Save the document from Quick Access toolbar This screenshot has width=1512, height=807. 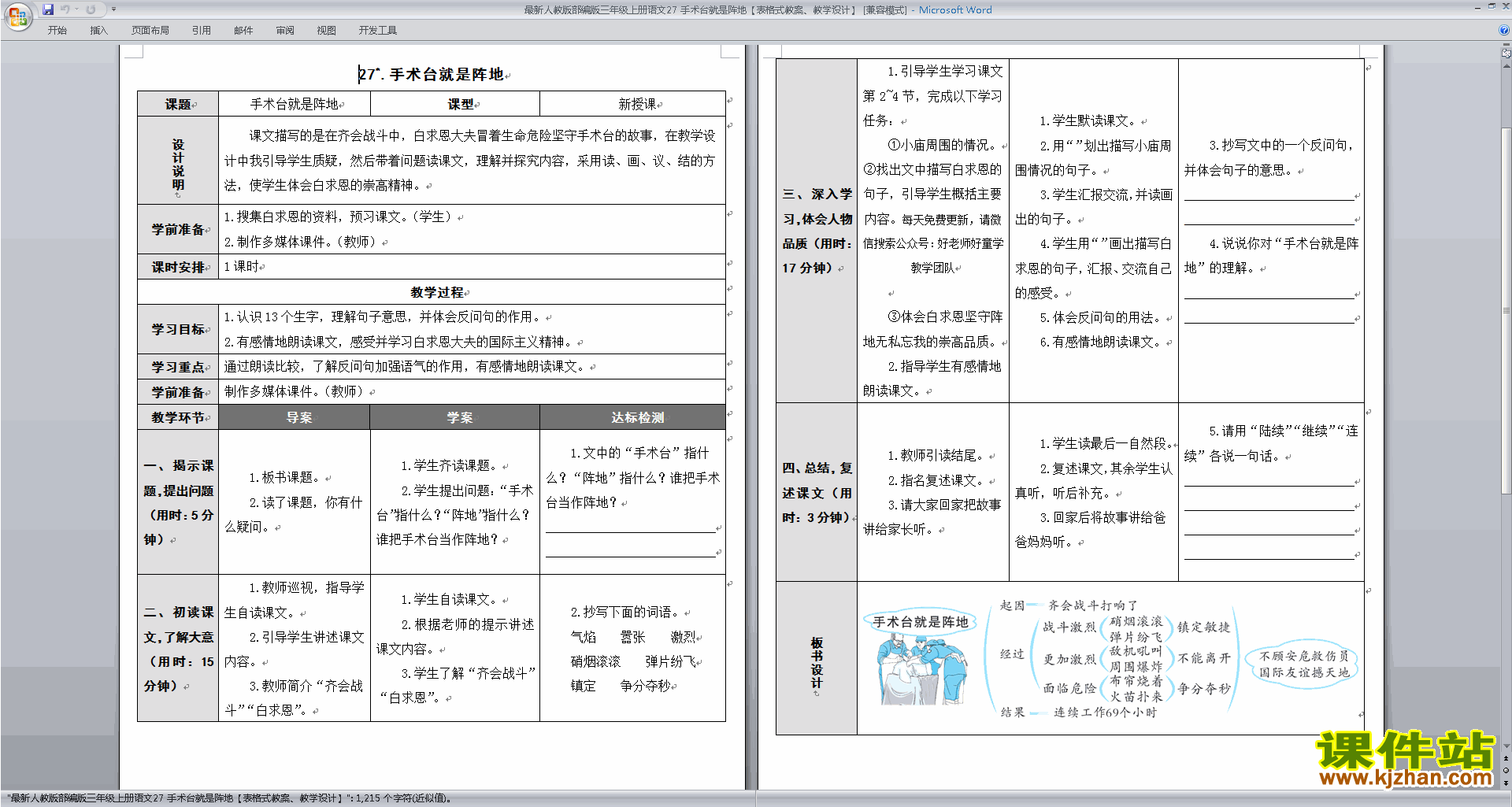click(x=47, y=9)
